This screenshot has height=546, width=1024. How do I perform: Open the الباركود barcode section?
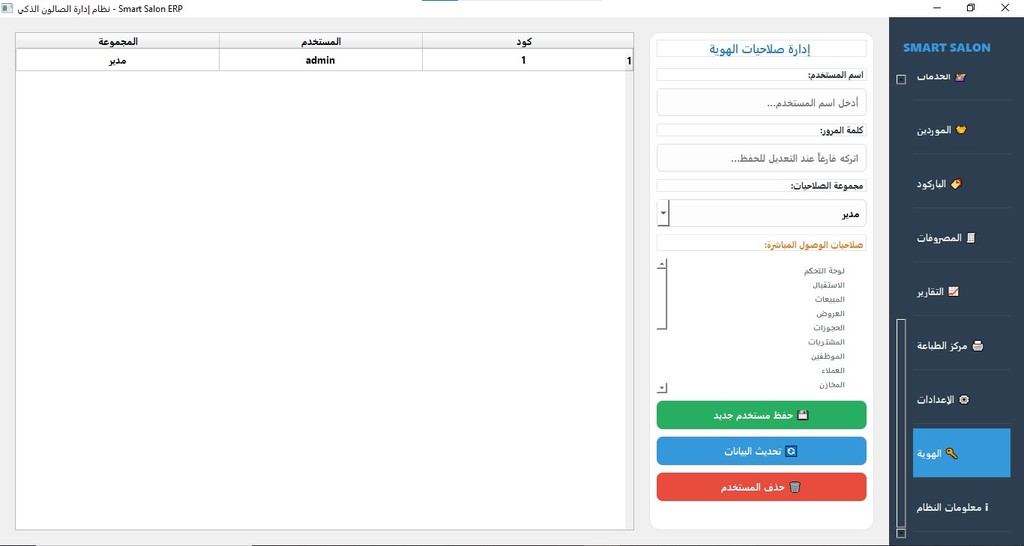(961, 184)
